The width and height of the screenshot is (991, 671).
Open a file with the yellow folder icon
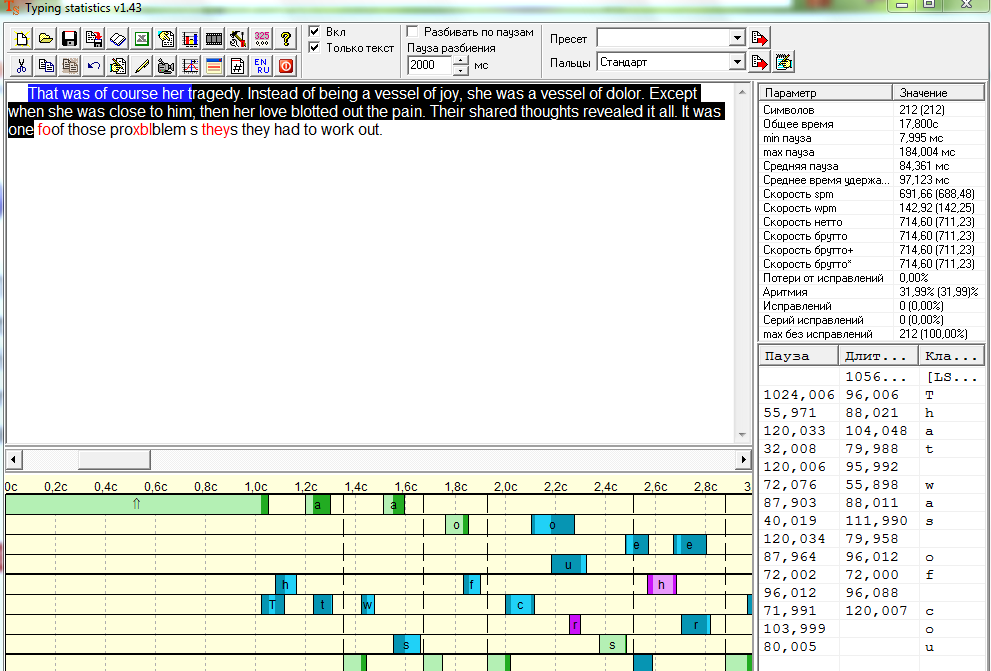[46, 39]
